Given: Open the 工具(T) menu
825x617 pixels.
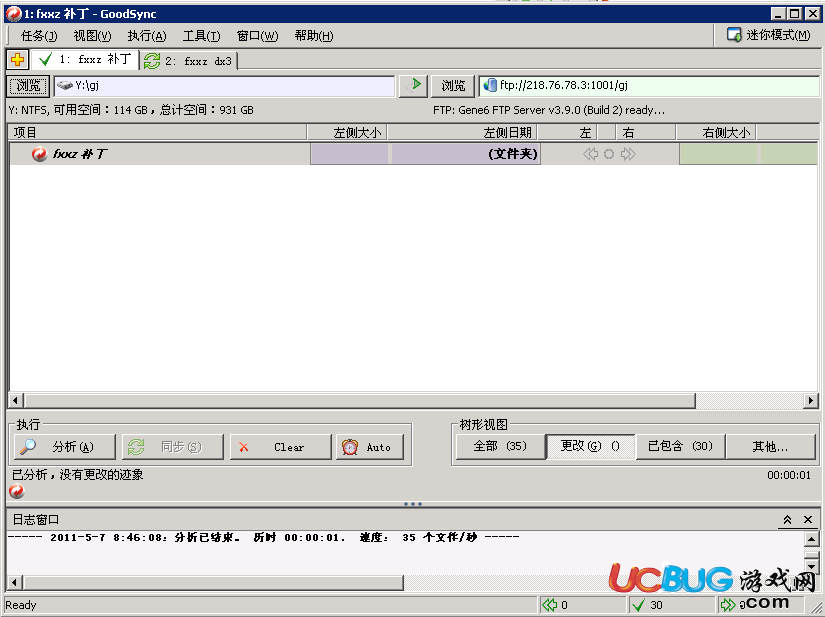Looking at the screenshot, I should (x=201, y=36).
